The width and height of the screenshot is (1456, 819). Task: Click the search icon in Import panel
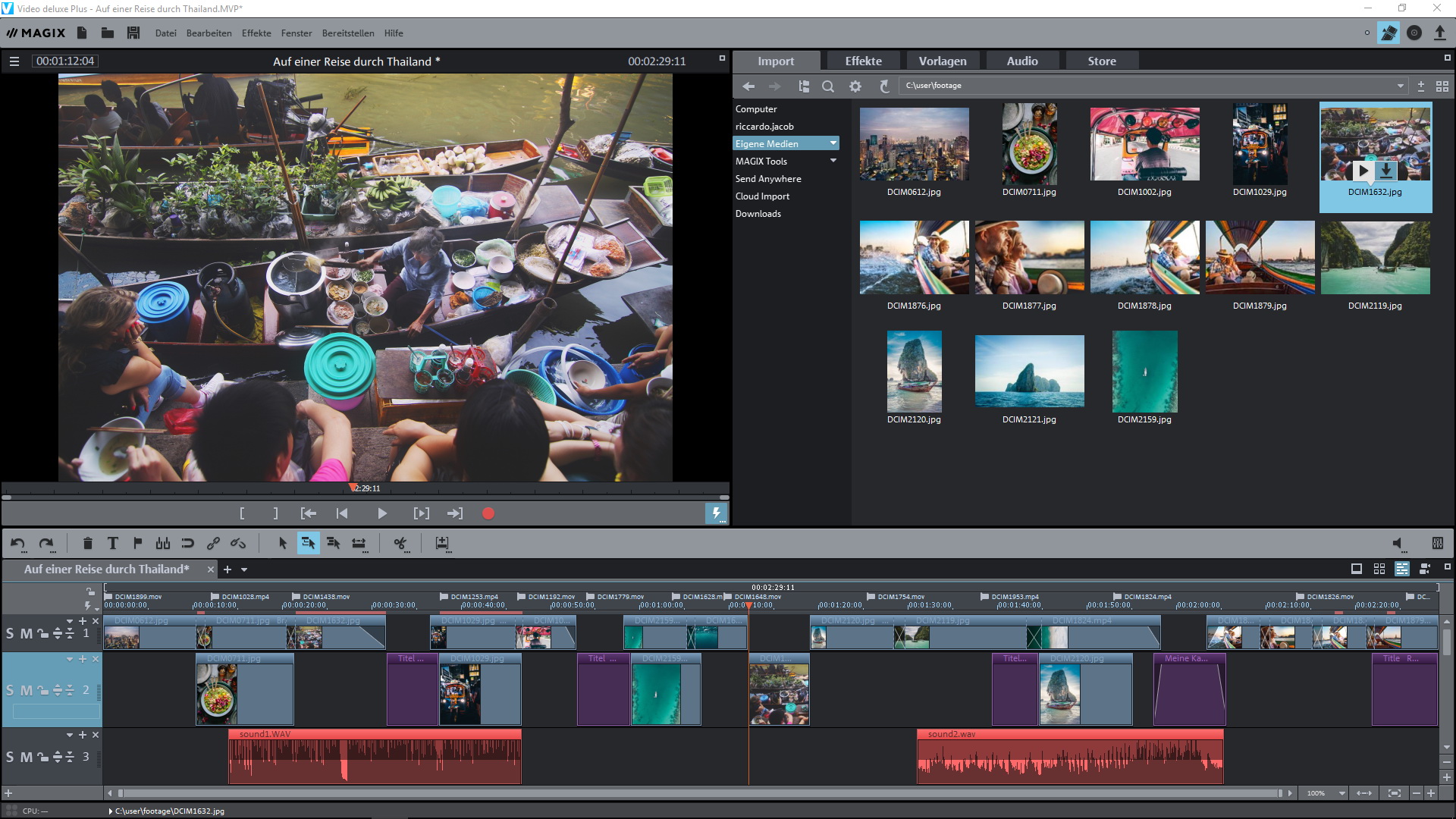click(828, 86)
